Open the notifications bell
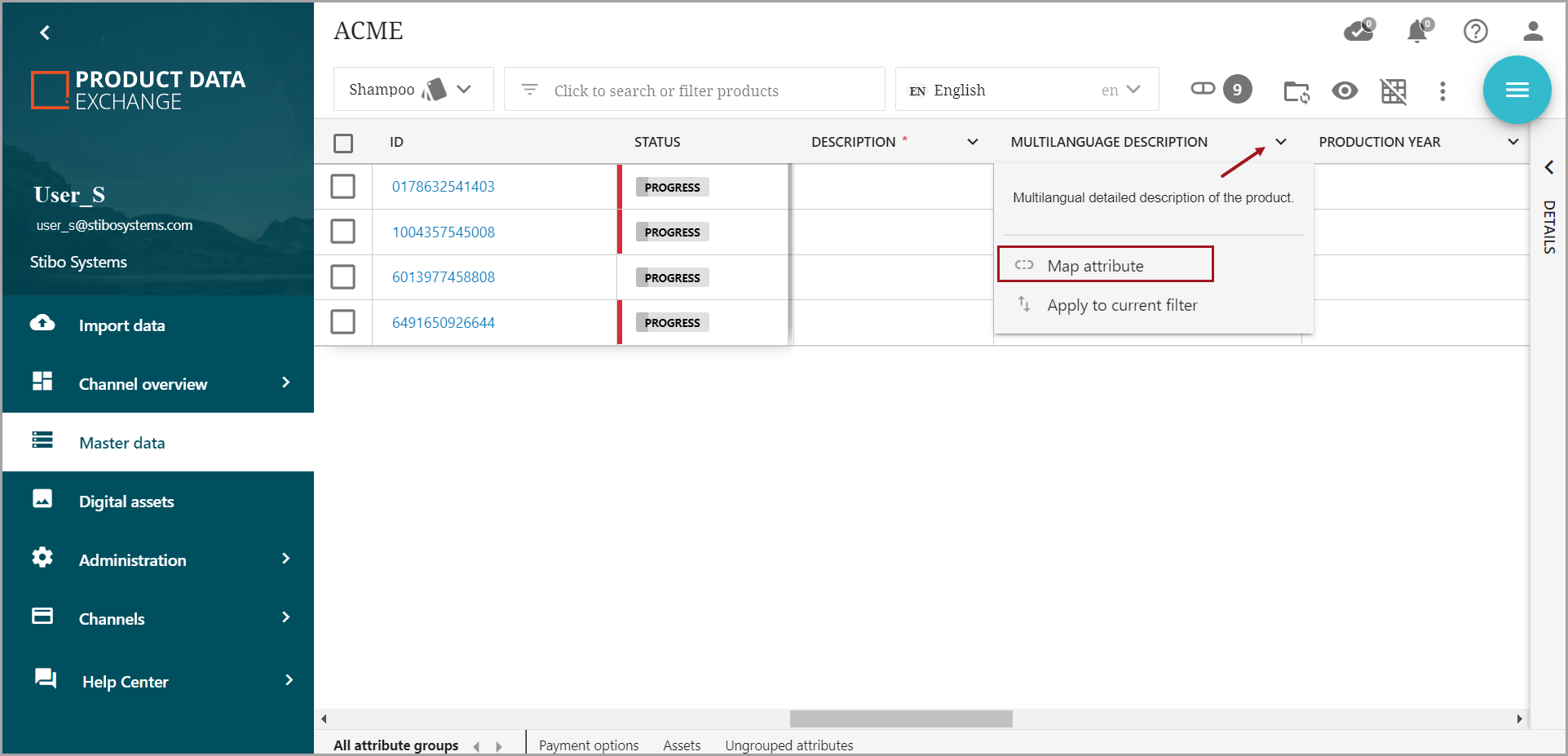The width and height of the screenshot is (1568, 756). [1418, 31]
